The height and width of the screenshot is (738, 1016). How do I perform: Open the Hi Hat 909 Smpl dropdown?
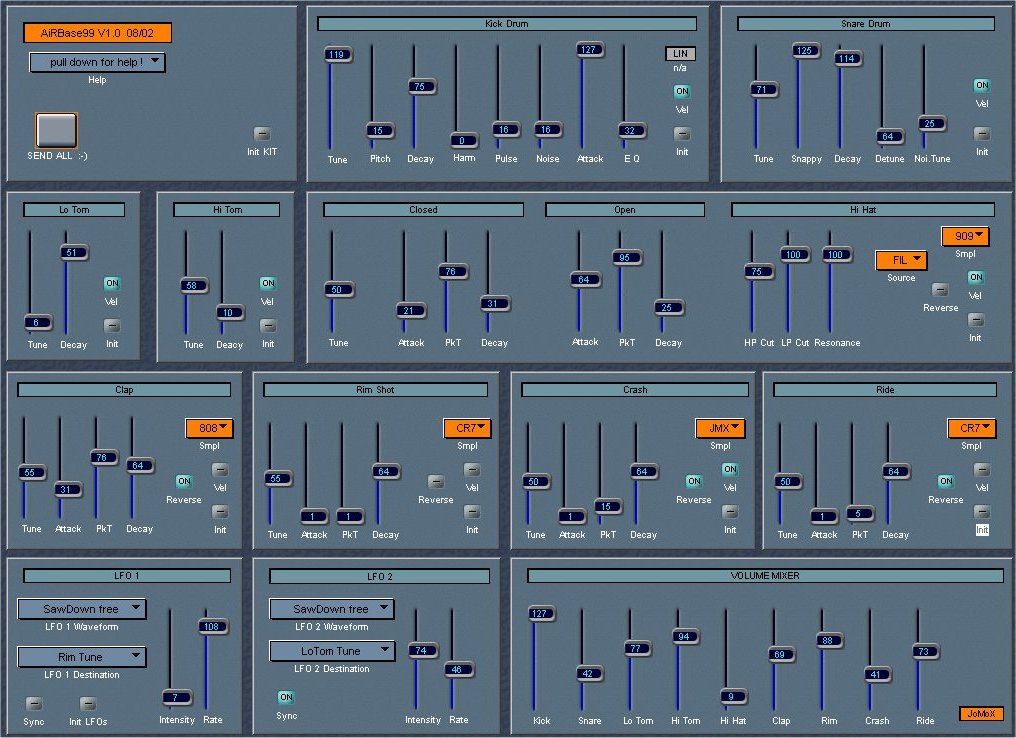pyautogui.click(x=965, y=237)
